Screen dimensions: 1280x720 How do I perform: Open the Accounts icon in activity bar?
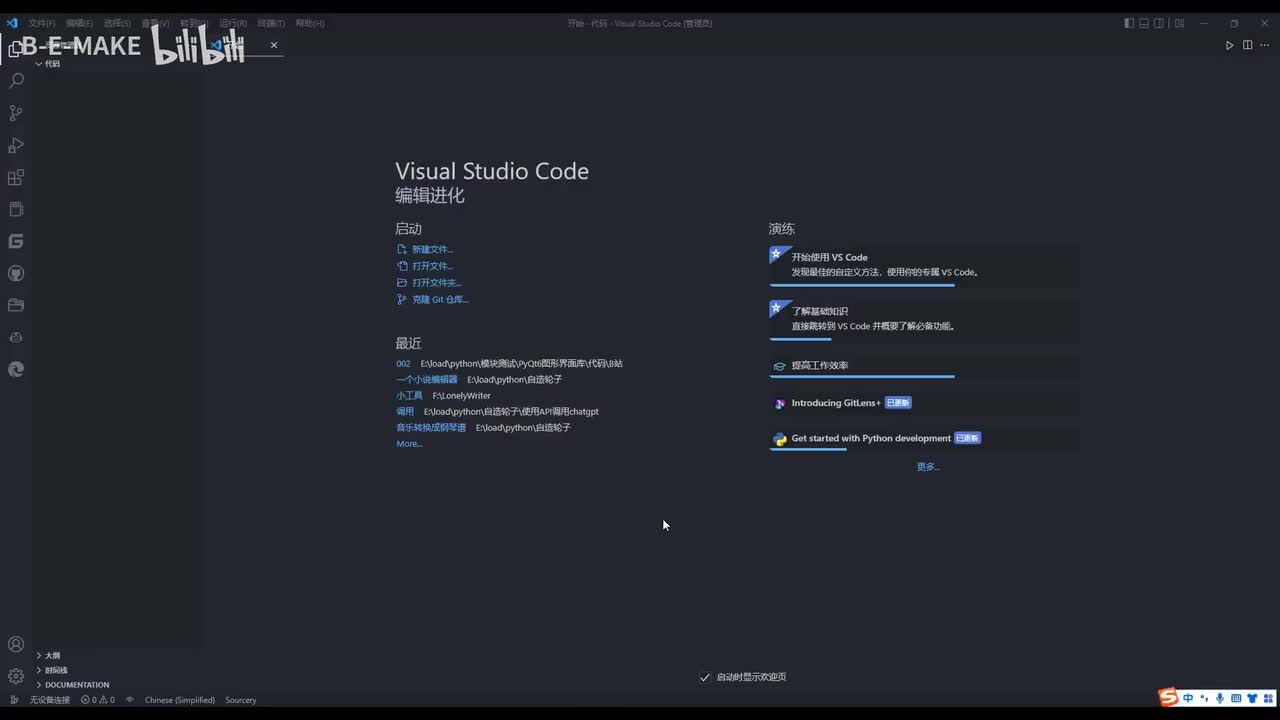click(16, 645)
